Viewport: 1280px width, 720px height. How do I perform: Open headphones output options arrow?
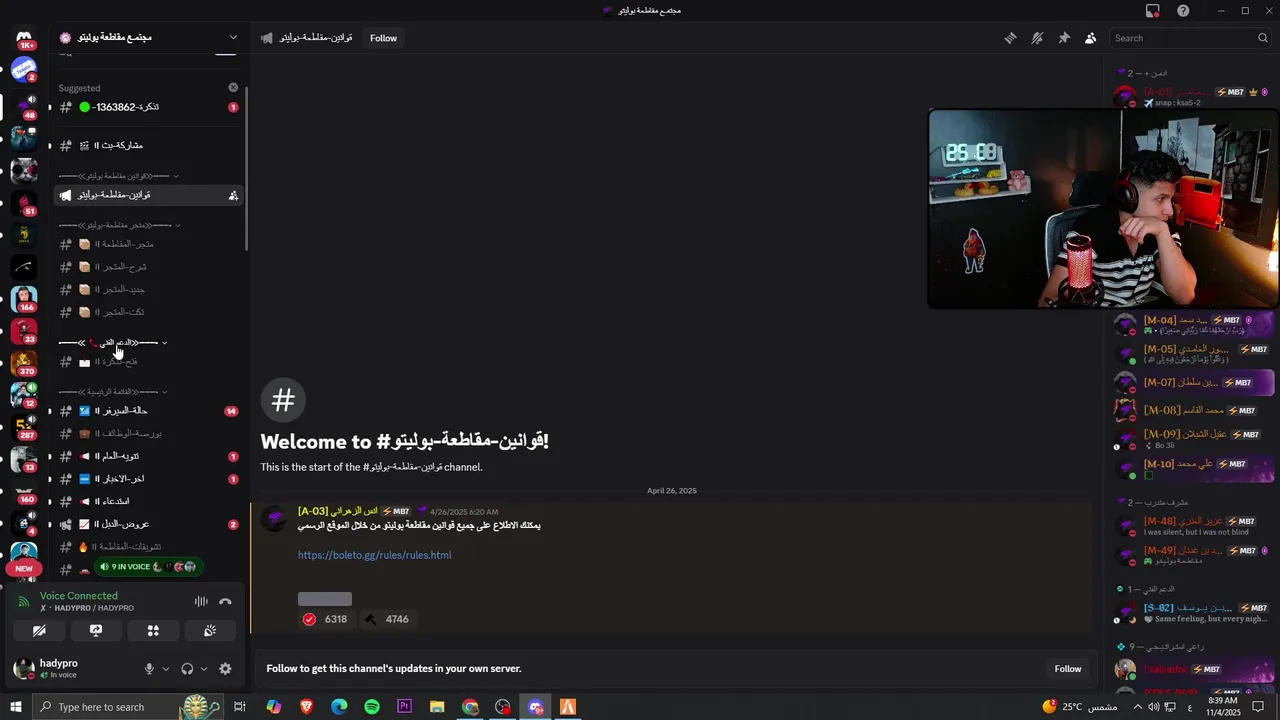pyautogui.click(x=204, y=669)
